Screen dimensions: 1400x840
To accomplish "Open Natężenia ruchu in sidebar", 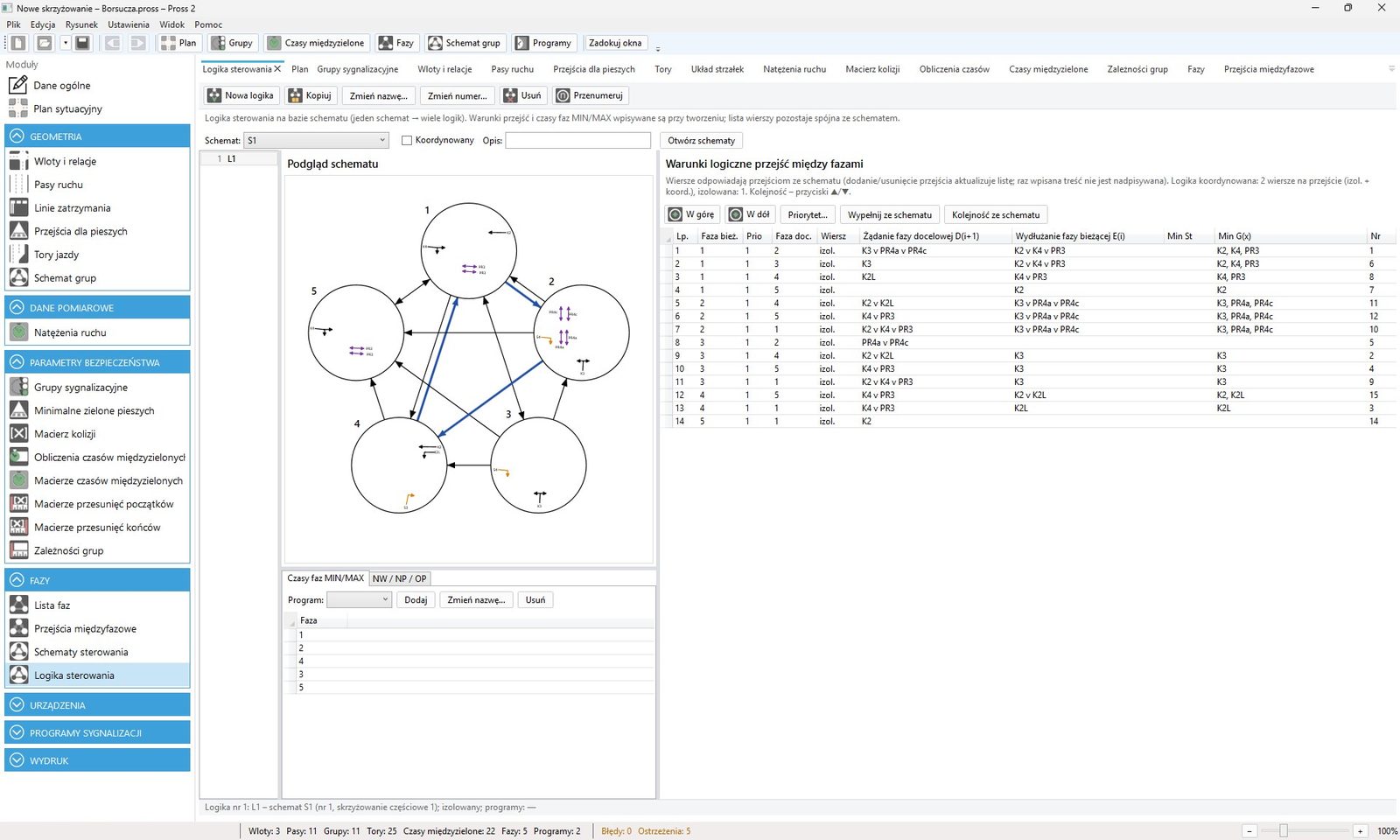I will [70, 332].
